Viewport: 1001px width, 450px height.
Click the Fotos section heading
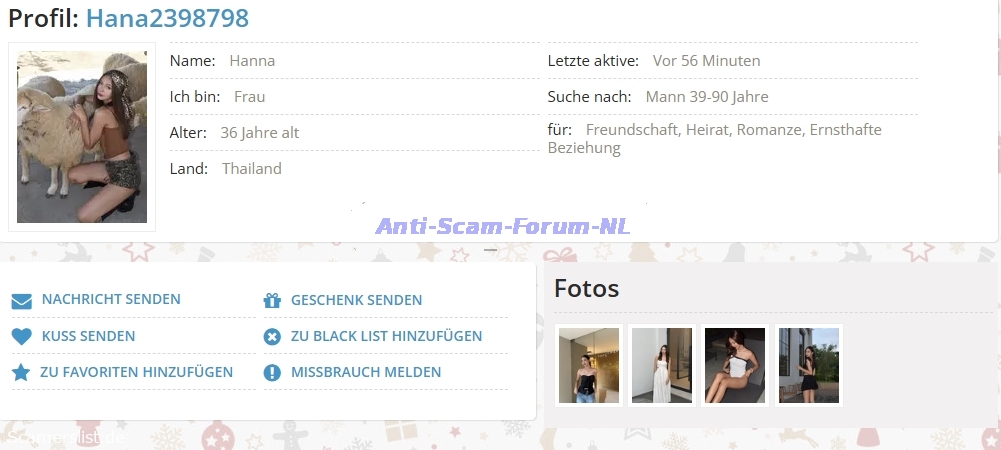pos(587,289)
